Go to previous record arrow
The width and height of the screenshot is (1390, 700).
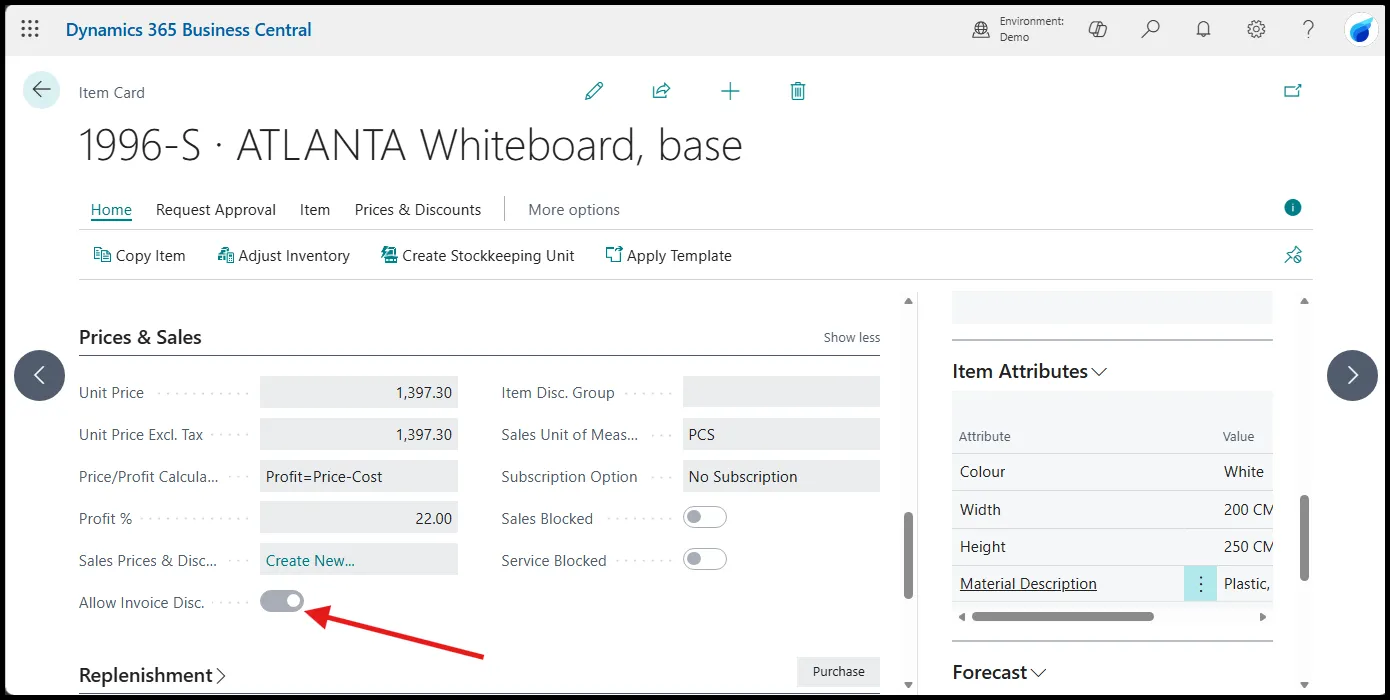pyautogui.click(x=40, y=375)
